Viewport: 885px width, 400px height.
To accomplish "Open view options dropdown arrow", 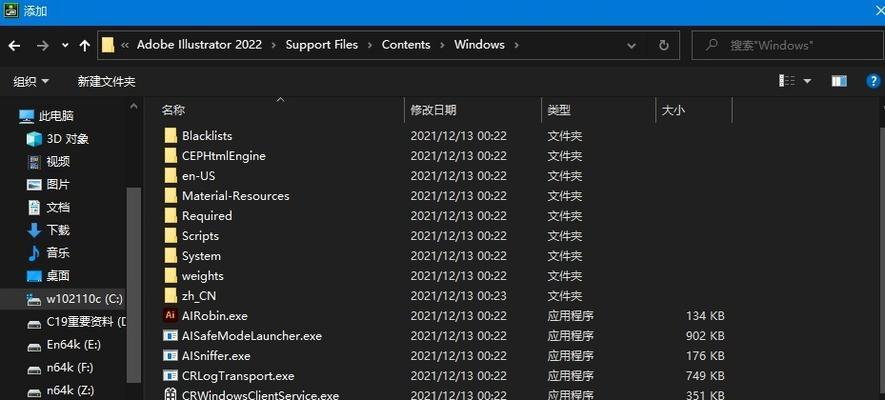I will coord(807,81).
